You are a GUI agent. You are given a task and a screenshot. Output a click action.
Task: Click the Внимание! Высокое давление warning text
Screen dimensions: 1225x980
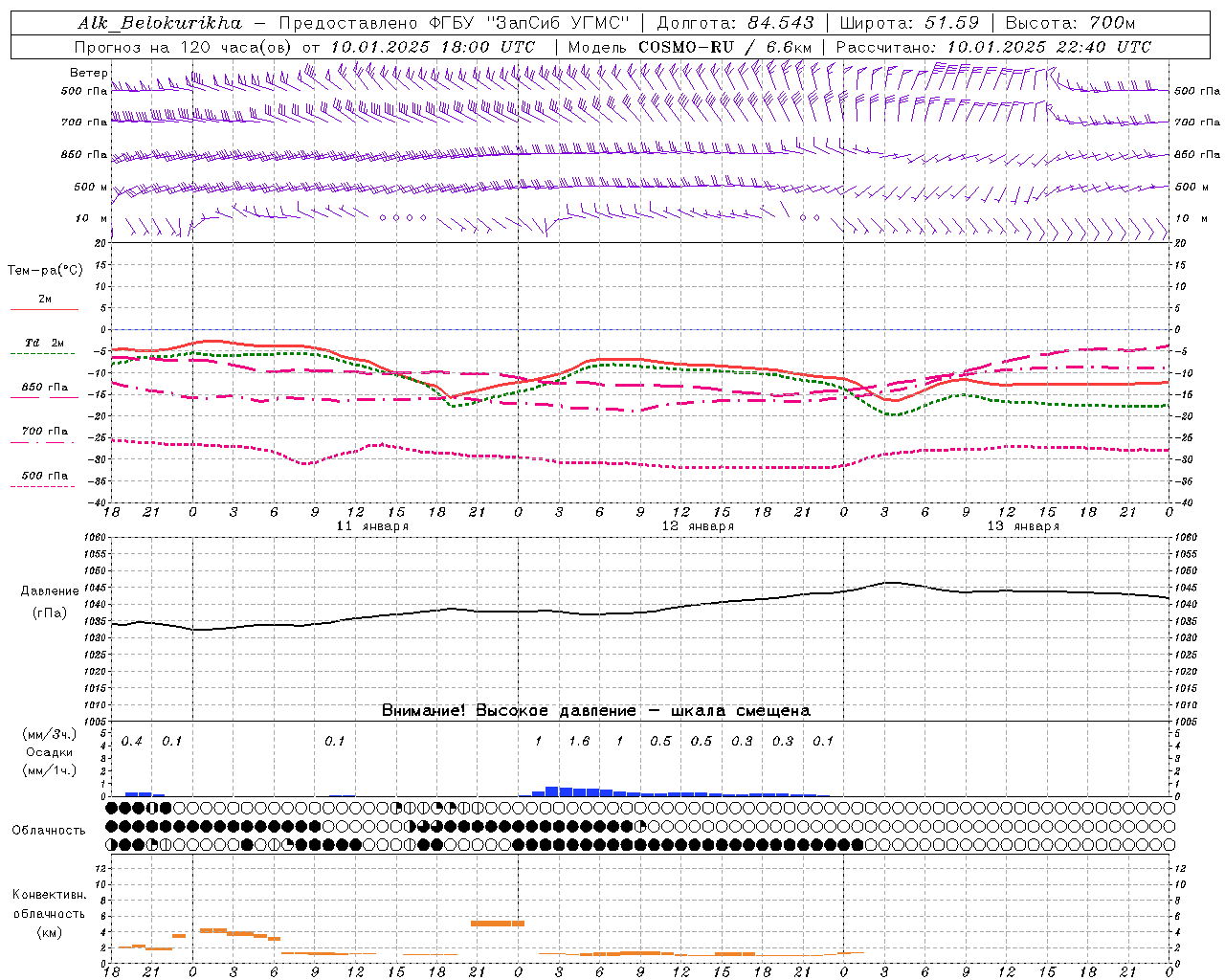pos(595,711)
